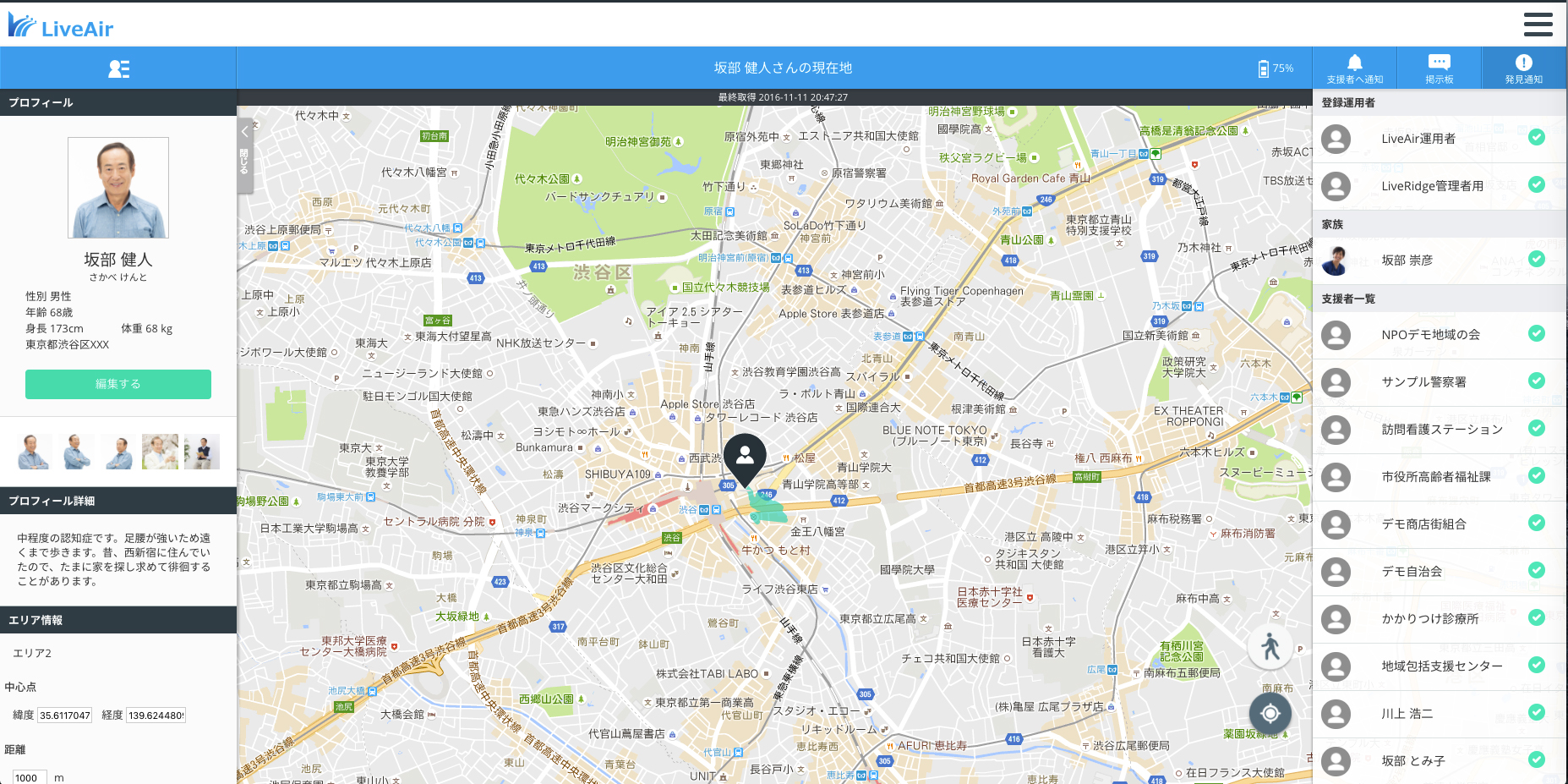Toggle the check mark for 地域包括支援センター

click(x=1537, y=665)
